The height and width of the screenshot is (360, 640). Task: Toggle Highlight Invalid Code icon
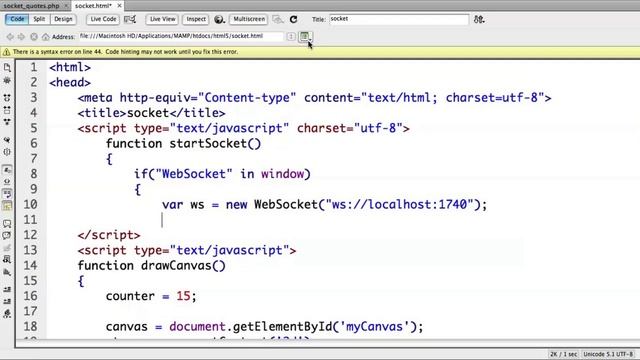click(x=7, y=182)
